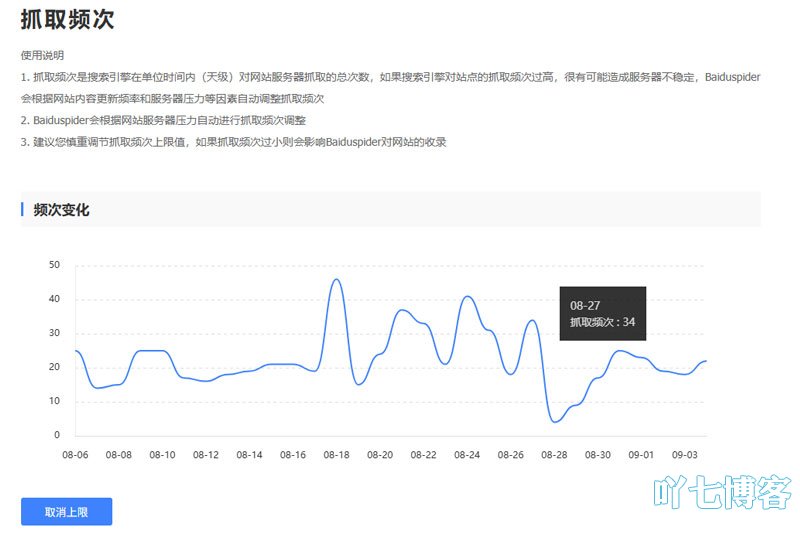Image resolution: width=800 pixels, height=533 pixels.
Task: Click the 08-26 x-axis date label
Action: point(511,454)
